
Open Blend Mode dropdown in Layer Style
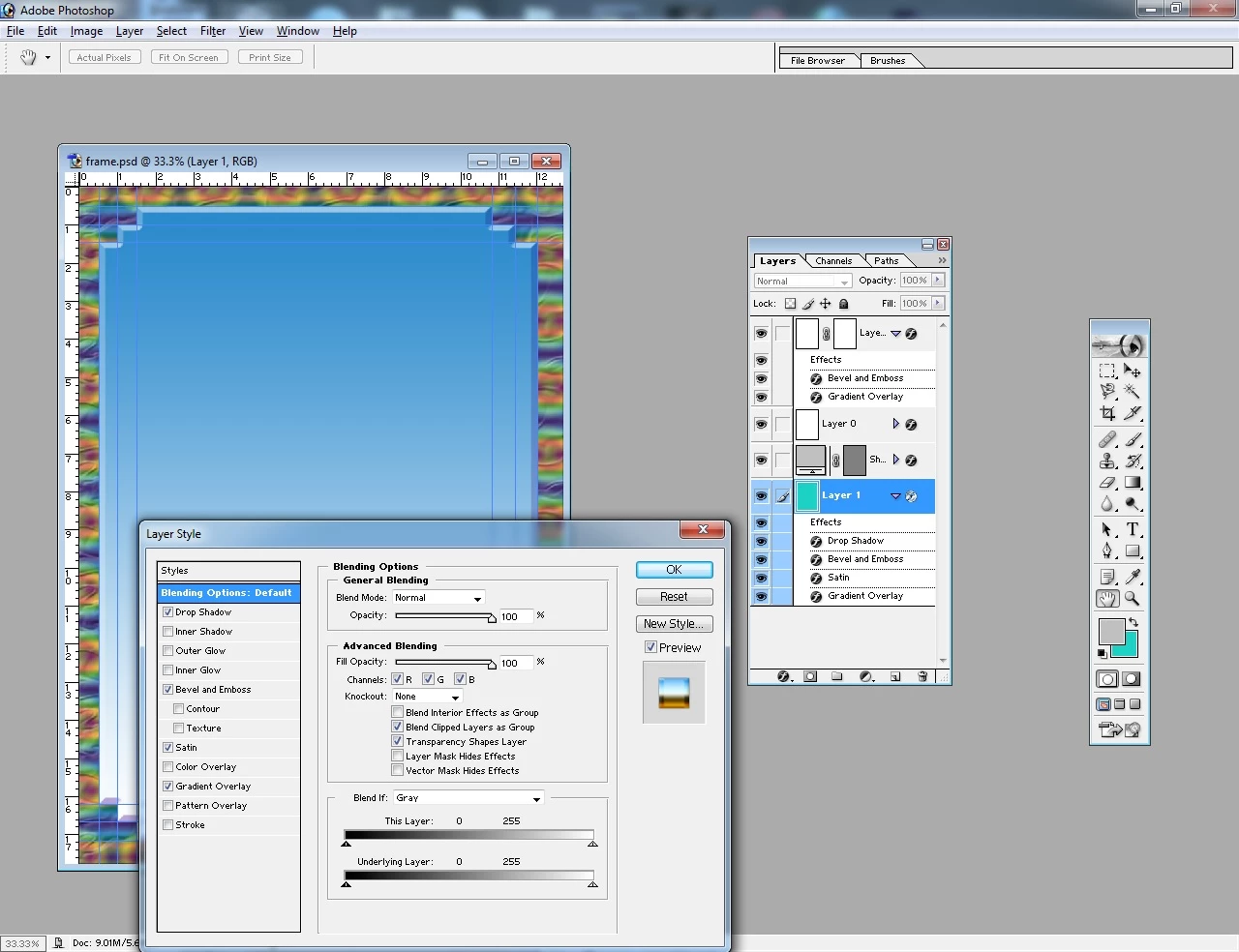438,598
